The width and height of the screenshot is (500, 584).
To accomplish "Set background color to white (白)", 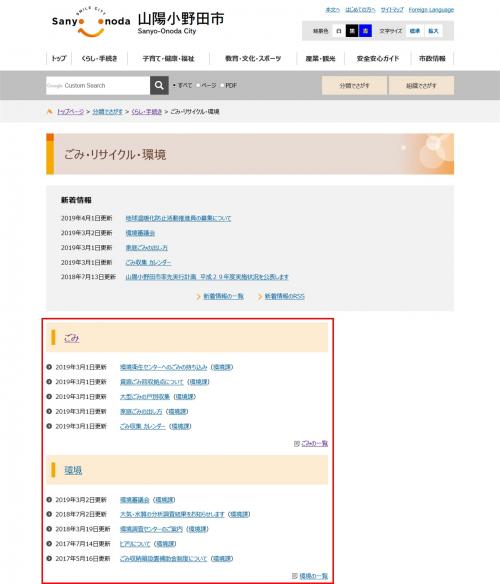I will pos(339,31).
